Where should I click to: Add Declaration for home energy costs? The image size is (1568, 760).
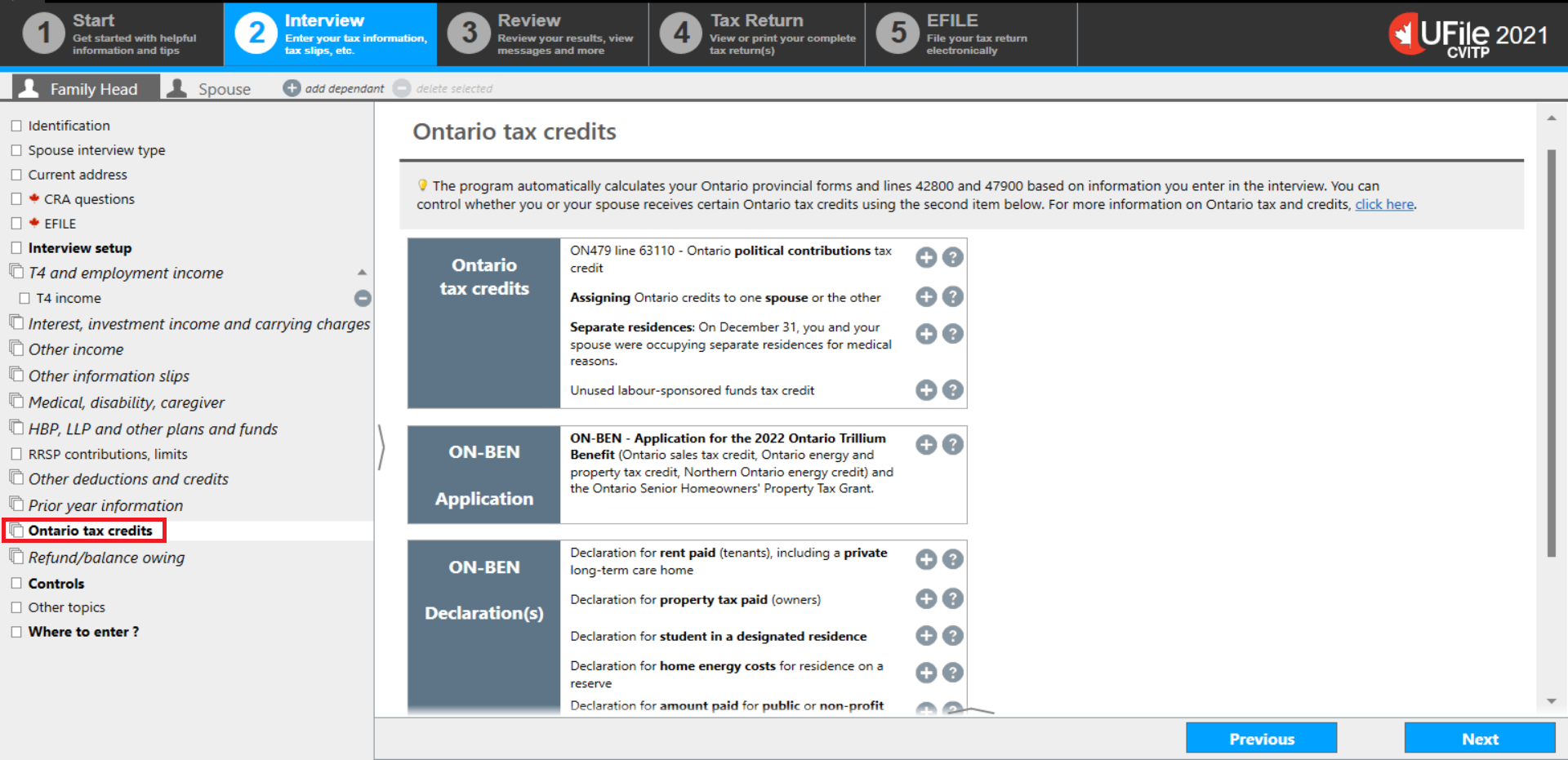point(926,673)
